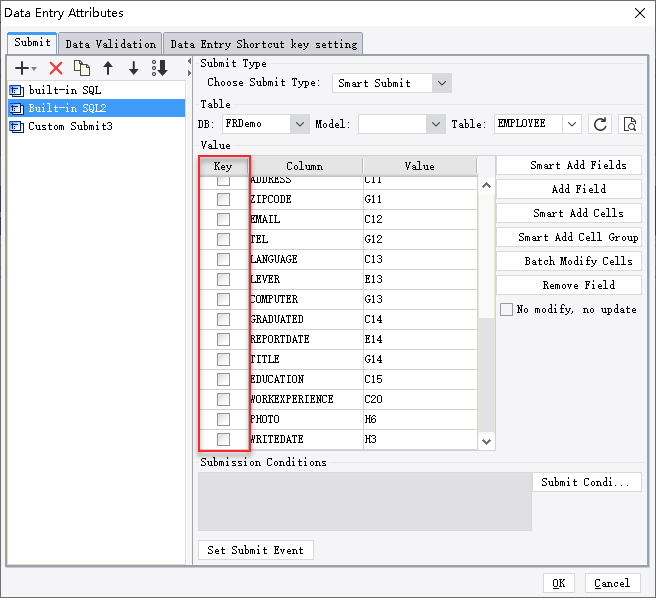Open add submit dropdown arrow
656x598 pixels.
[x=34, y=68]
